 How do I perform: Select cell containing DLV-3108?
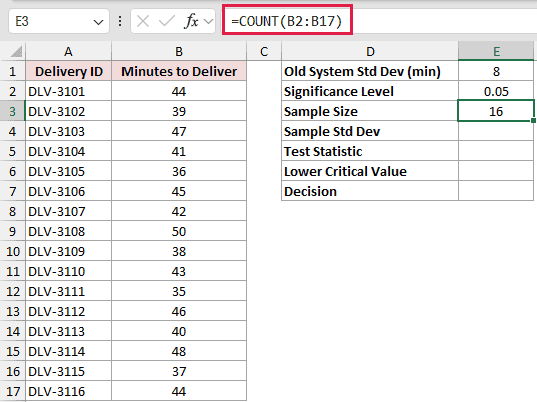point(68,231)
